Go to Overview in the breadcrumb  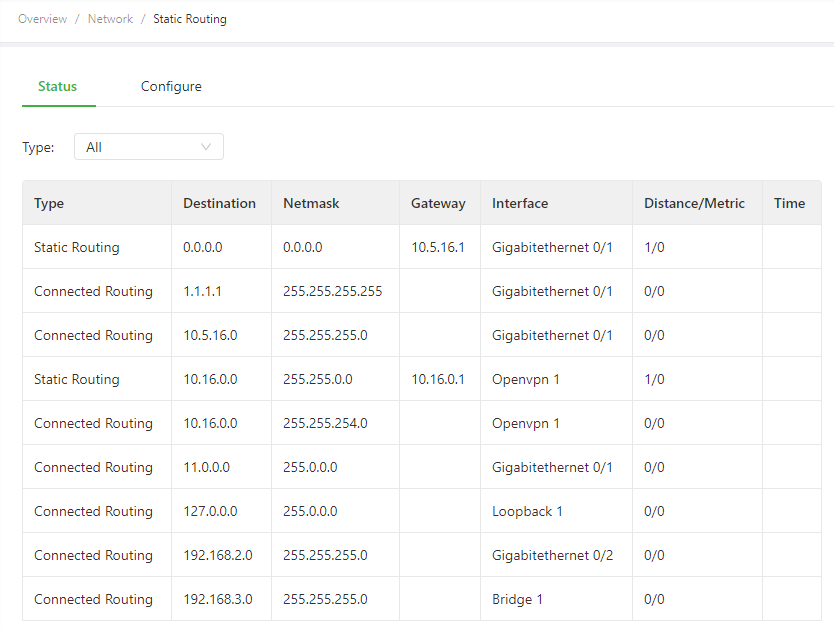point(43,19)
